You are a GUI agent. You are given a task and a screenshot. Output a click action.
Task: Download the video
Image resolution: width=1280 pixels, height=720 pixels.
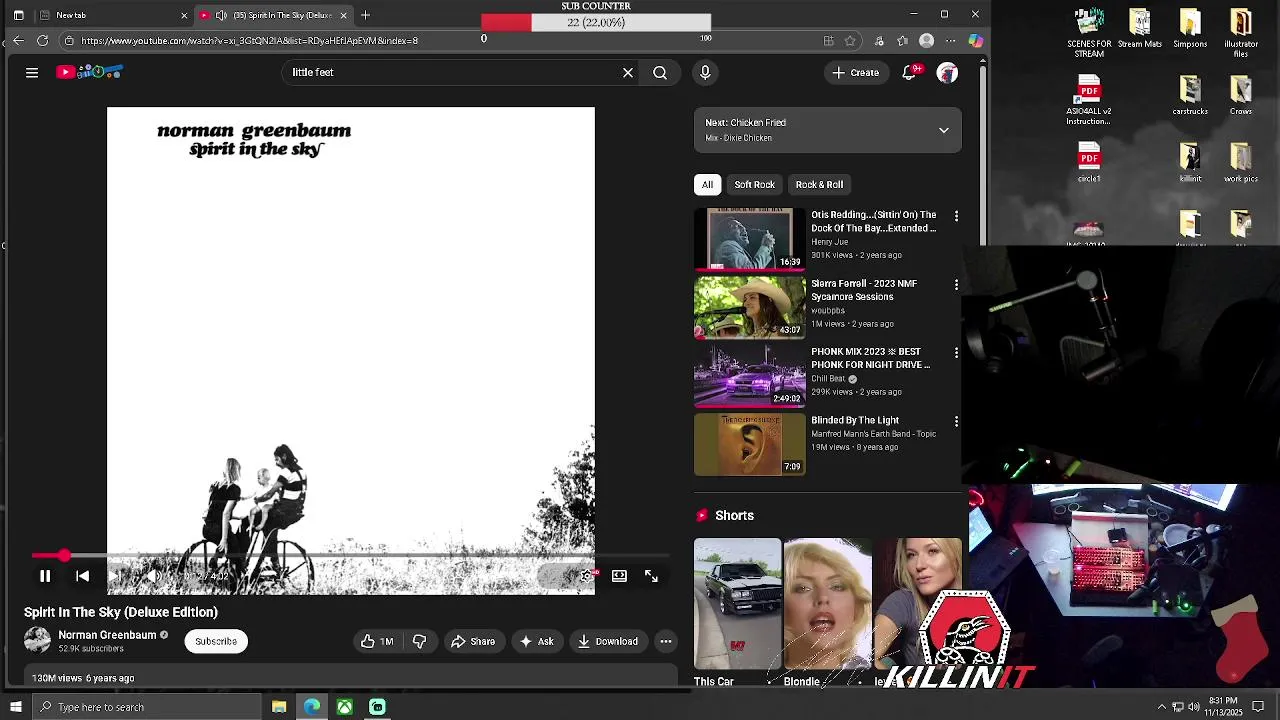pos(608,641)
